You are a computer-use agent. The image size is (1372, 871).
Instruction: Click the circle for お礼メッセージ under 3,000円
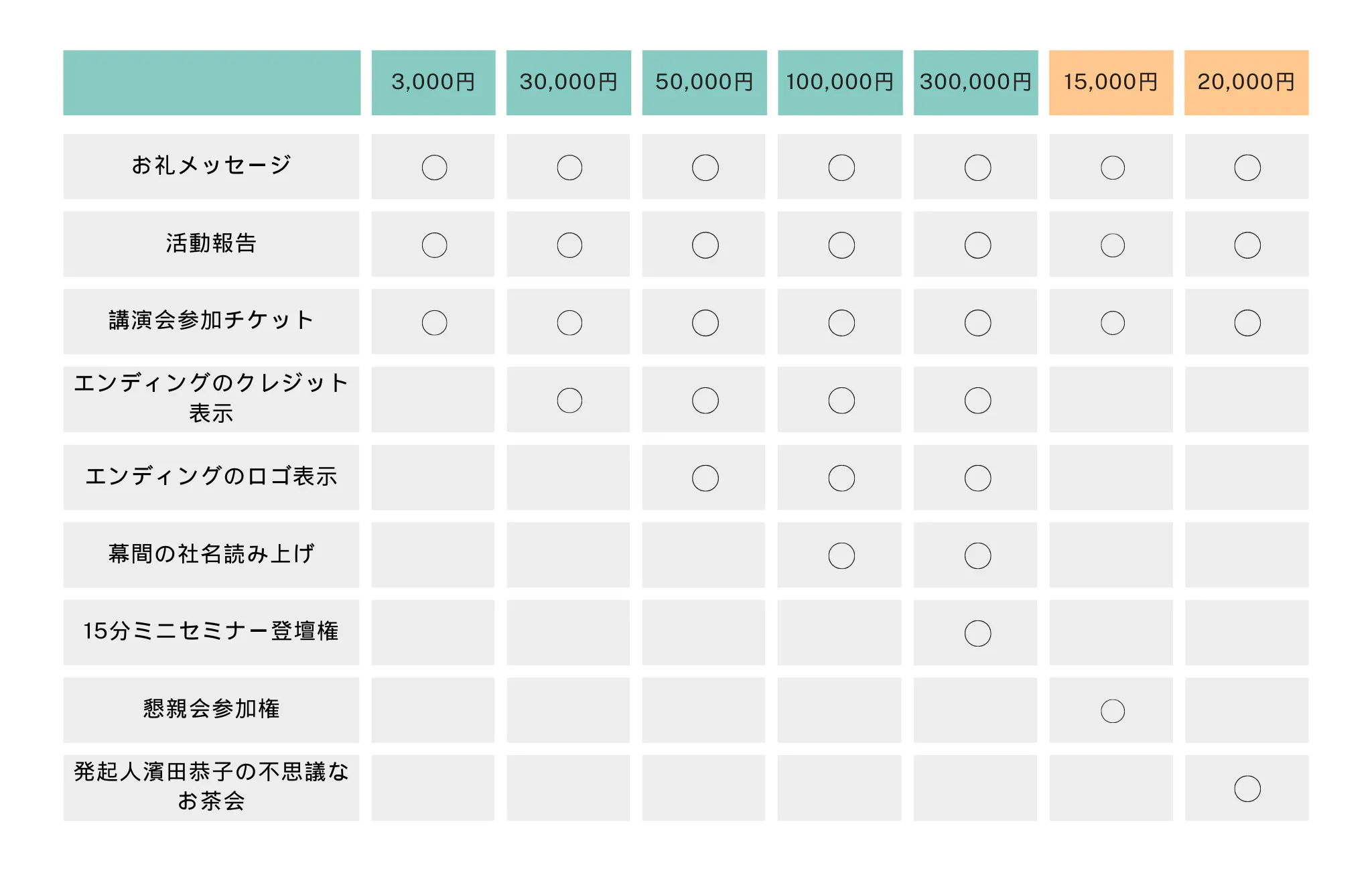tap(434, 167)
